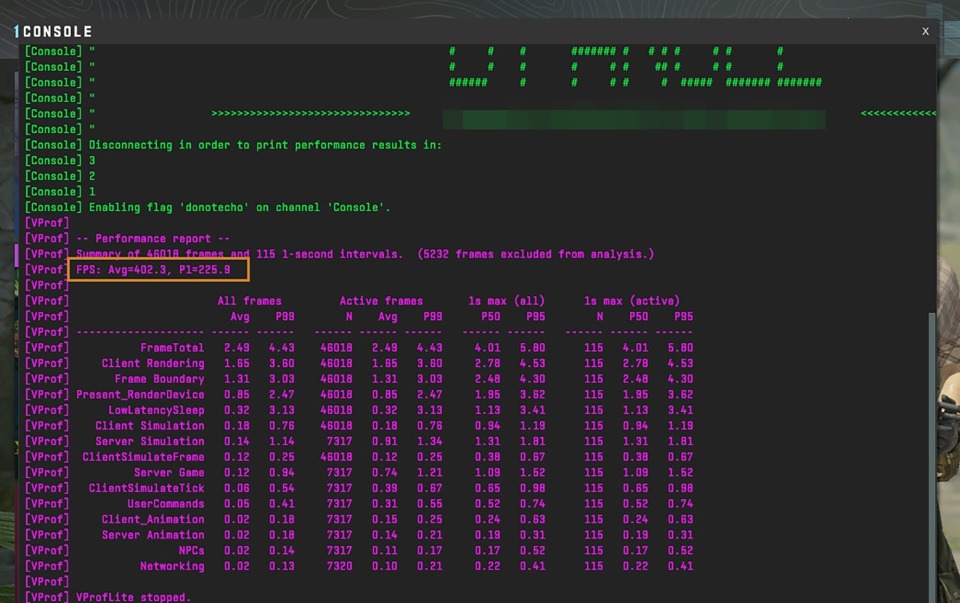The image size is (960, 603).
Task: Click the "Enabling flag 'donotecho'" console line
Action: (x=239, y=207)
